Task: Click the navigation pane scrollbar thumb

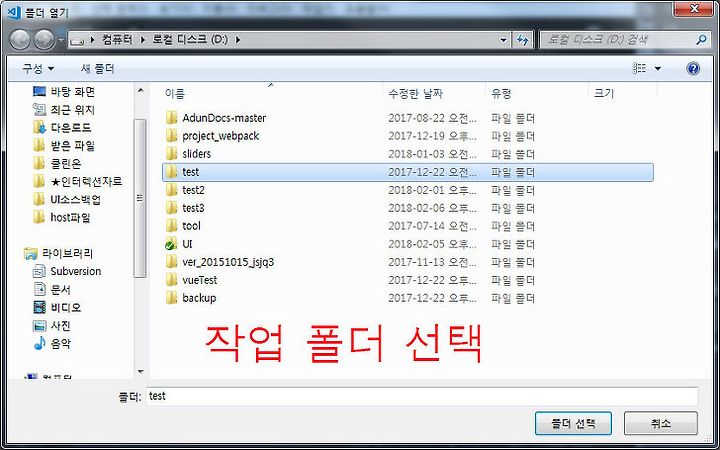Action: [x=140, y=198]
